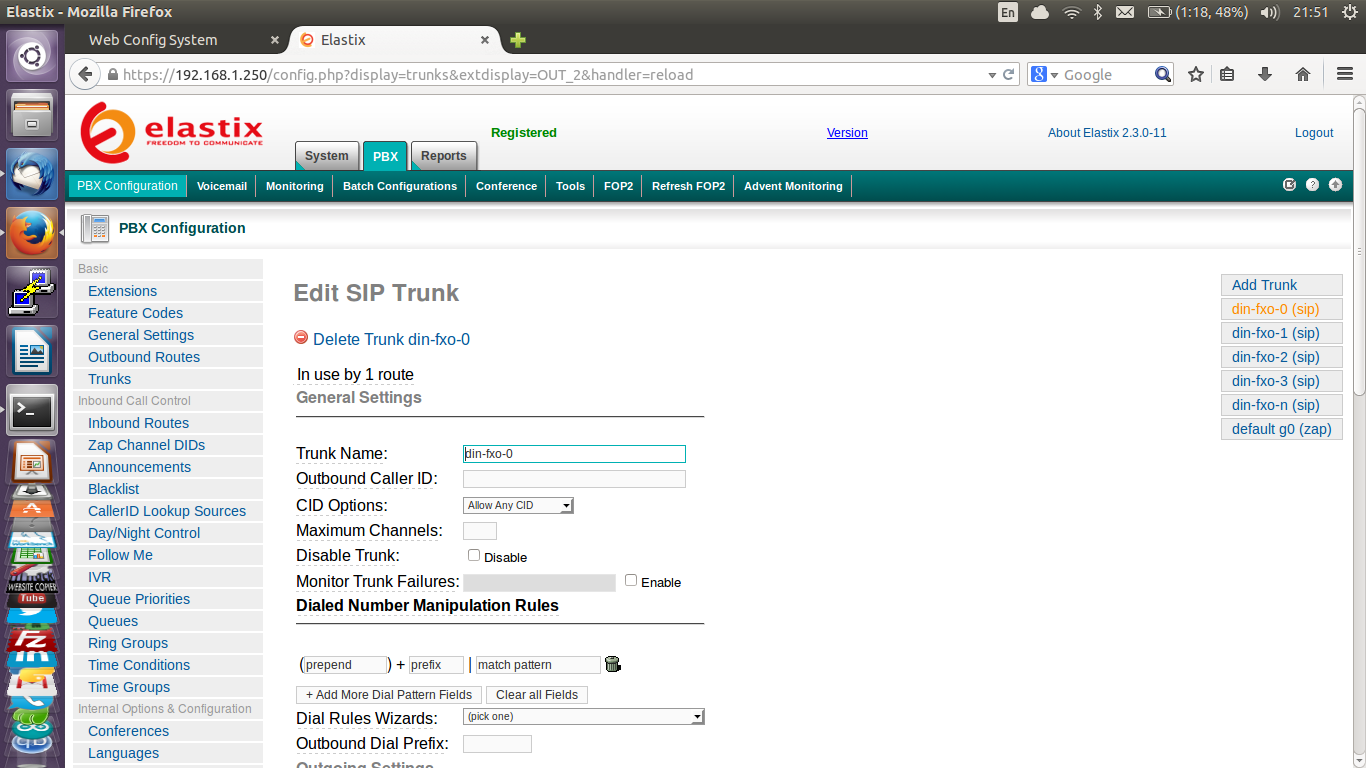Enable Monitor Trunk Failures checkbox
Image resolution: width=1366 pixels, height=768 pixels.
click(x=631, y=580)
